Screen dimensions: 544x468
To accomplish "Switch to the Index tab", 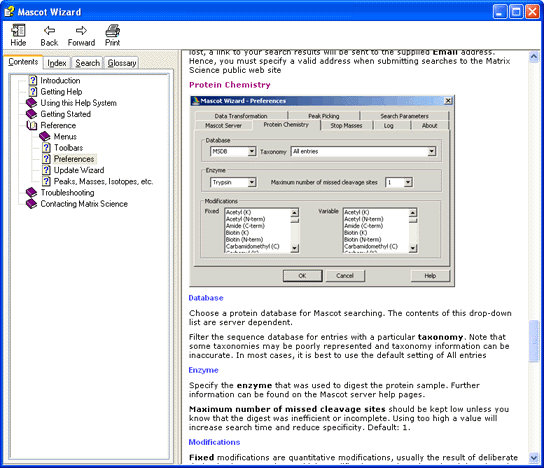I will (57, 63).
